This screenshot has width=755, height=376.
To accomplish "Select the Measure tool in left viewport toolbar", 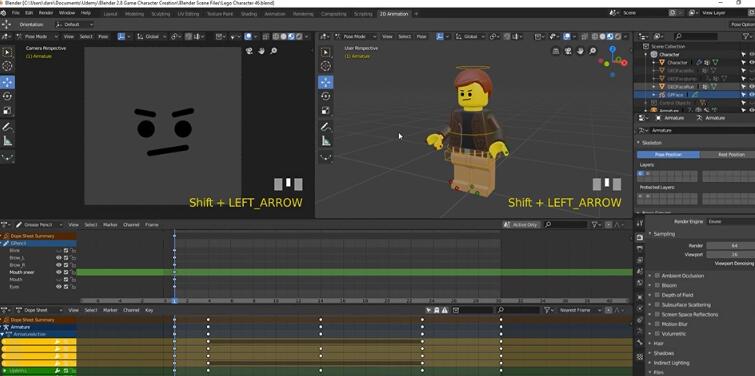I will point(7,142).
